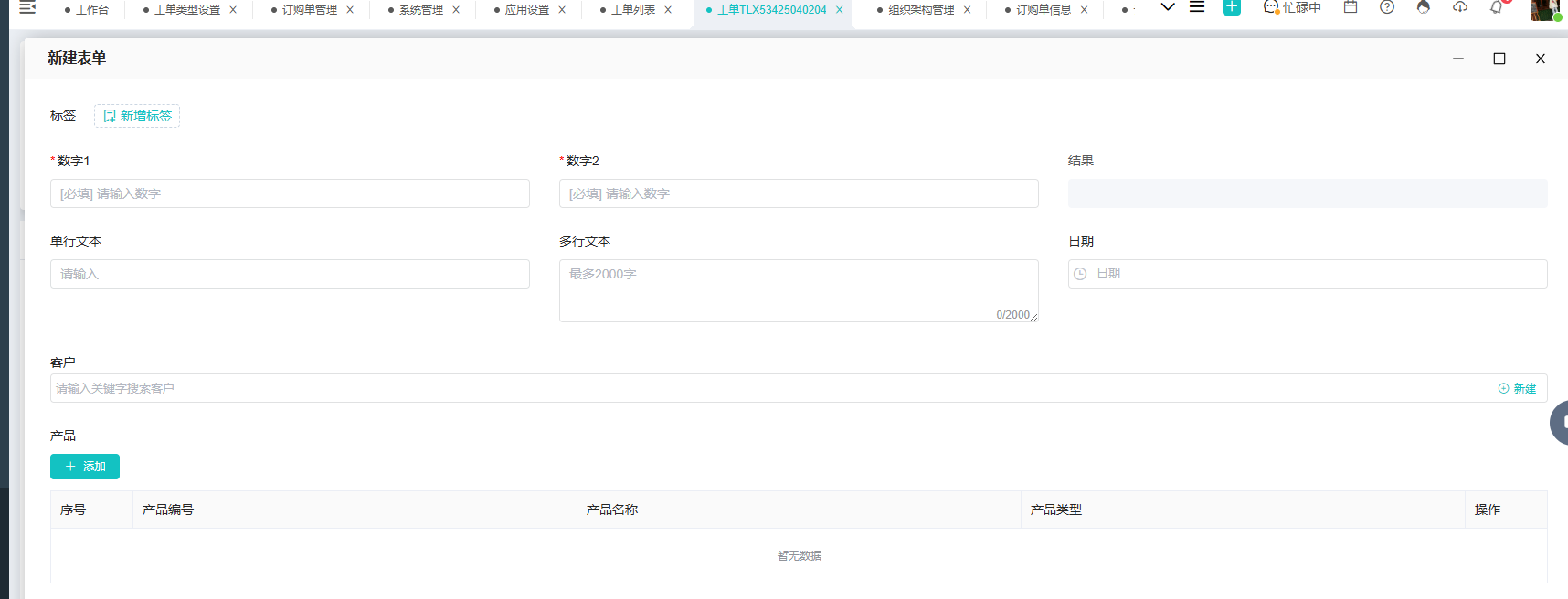Image resolution: width=1568 pixels, height=599 pixels.
Task: Minimize the 新建表单 dialog
Action: click(x=1458, y=58)
